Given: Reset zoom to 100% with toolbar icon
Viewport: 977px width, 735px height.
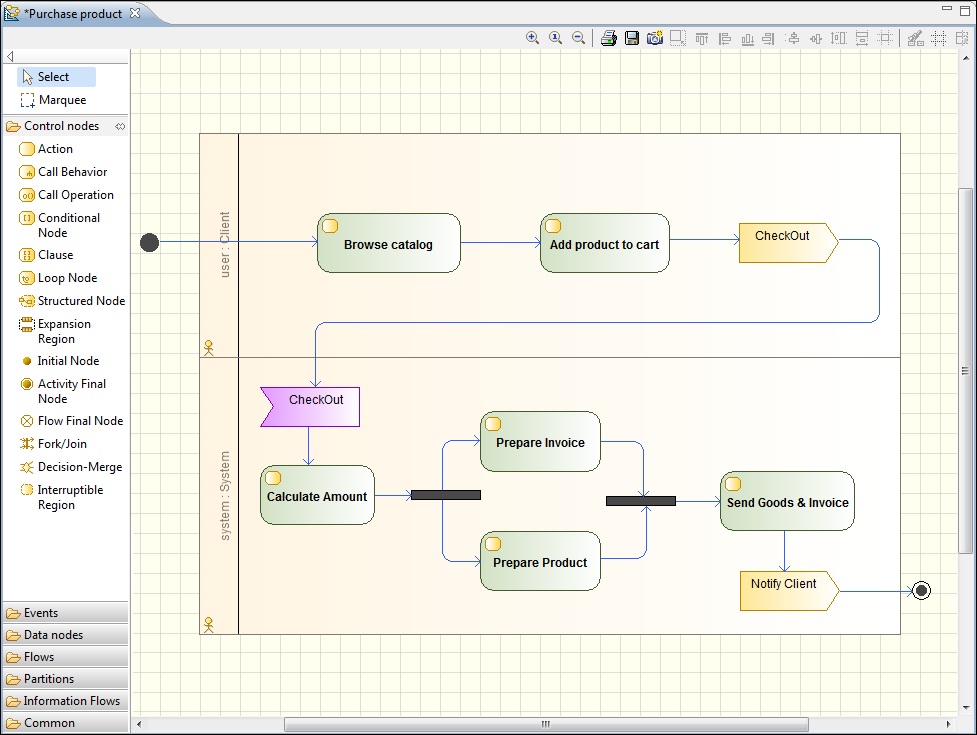Looking at the screenshot, I should [x=556, y=38].
